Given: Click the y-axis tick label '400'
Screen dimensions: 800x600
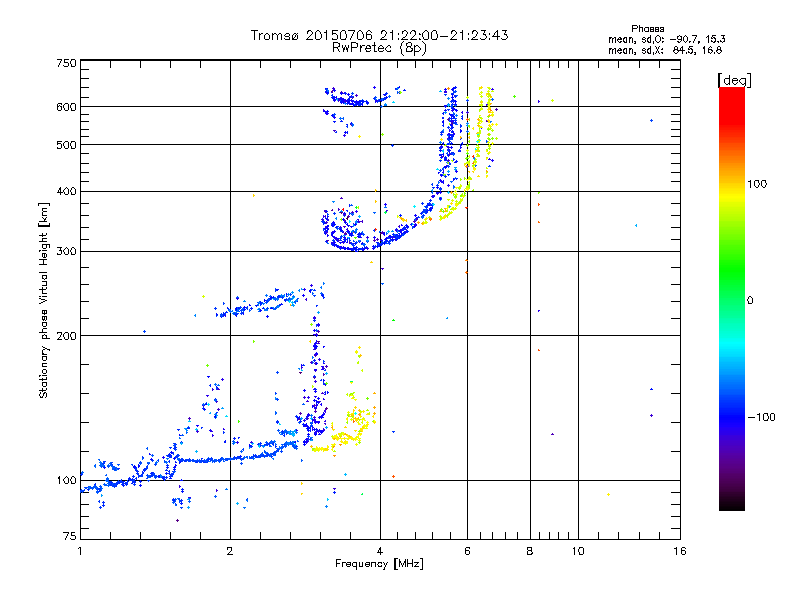Looking at the screenshot, I should tap(66, 191).
